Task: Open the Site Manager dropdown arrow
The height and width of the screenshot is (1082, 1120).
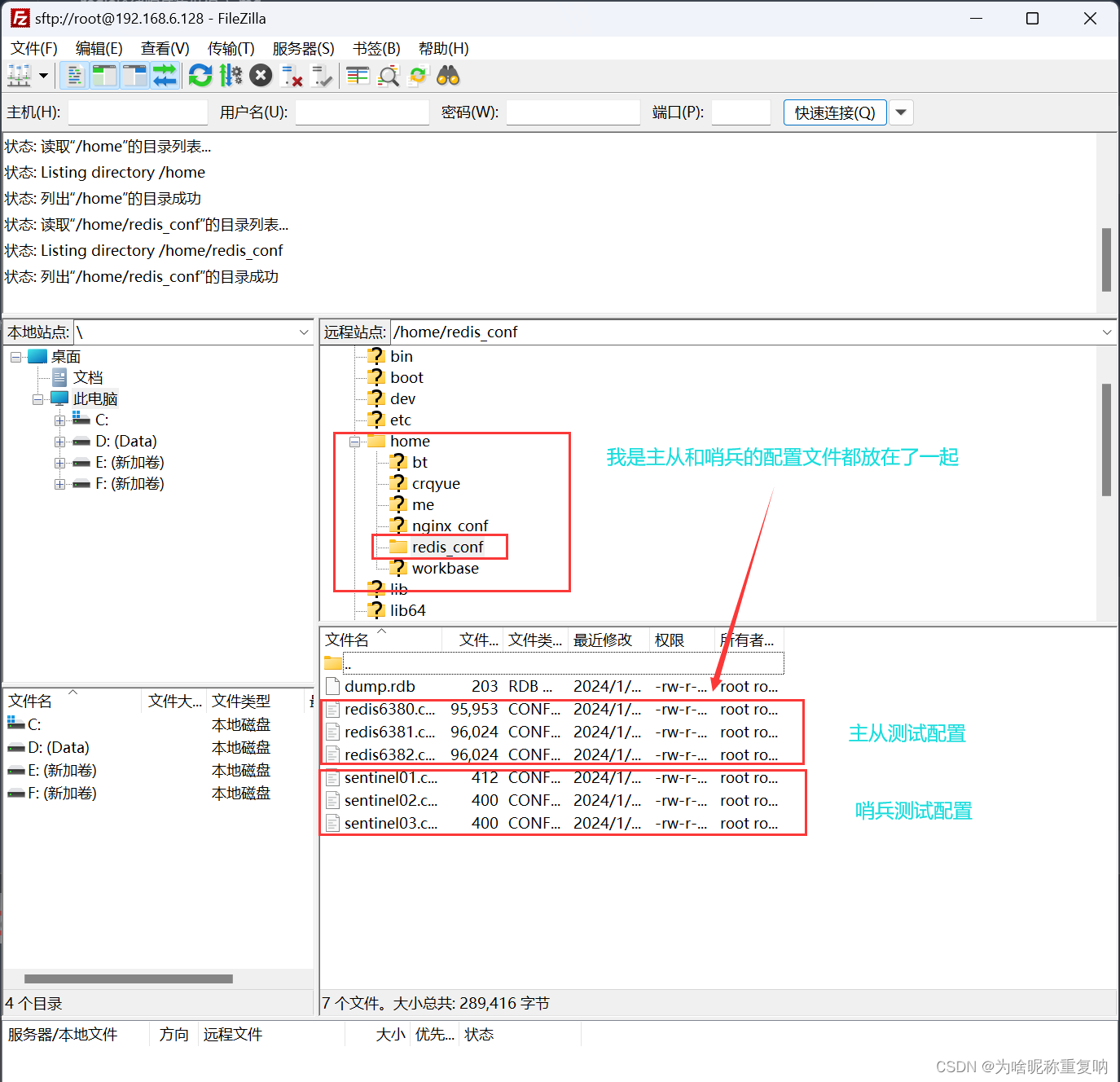Action: coord(43,76)
